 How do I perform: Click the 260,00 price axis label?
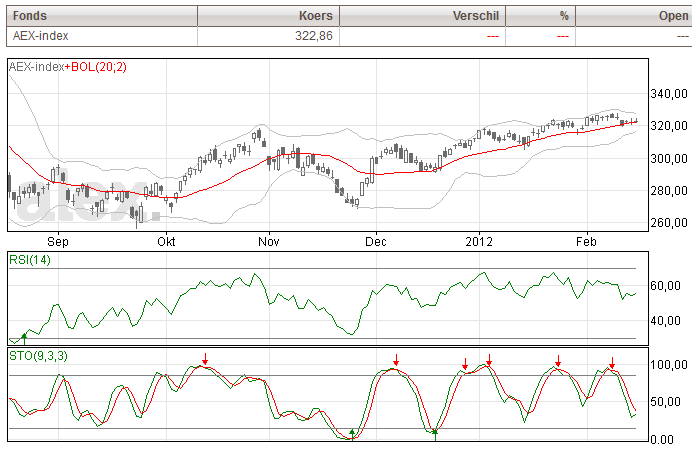point(669,223)
